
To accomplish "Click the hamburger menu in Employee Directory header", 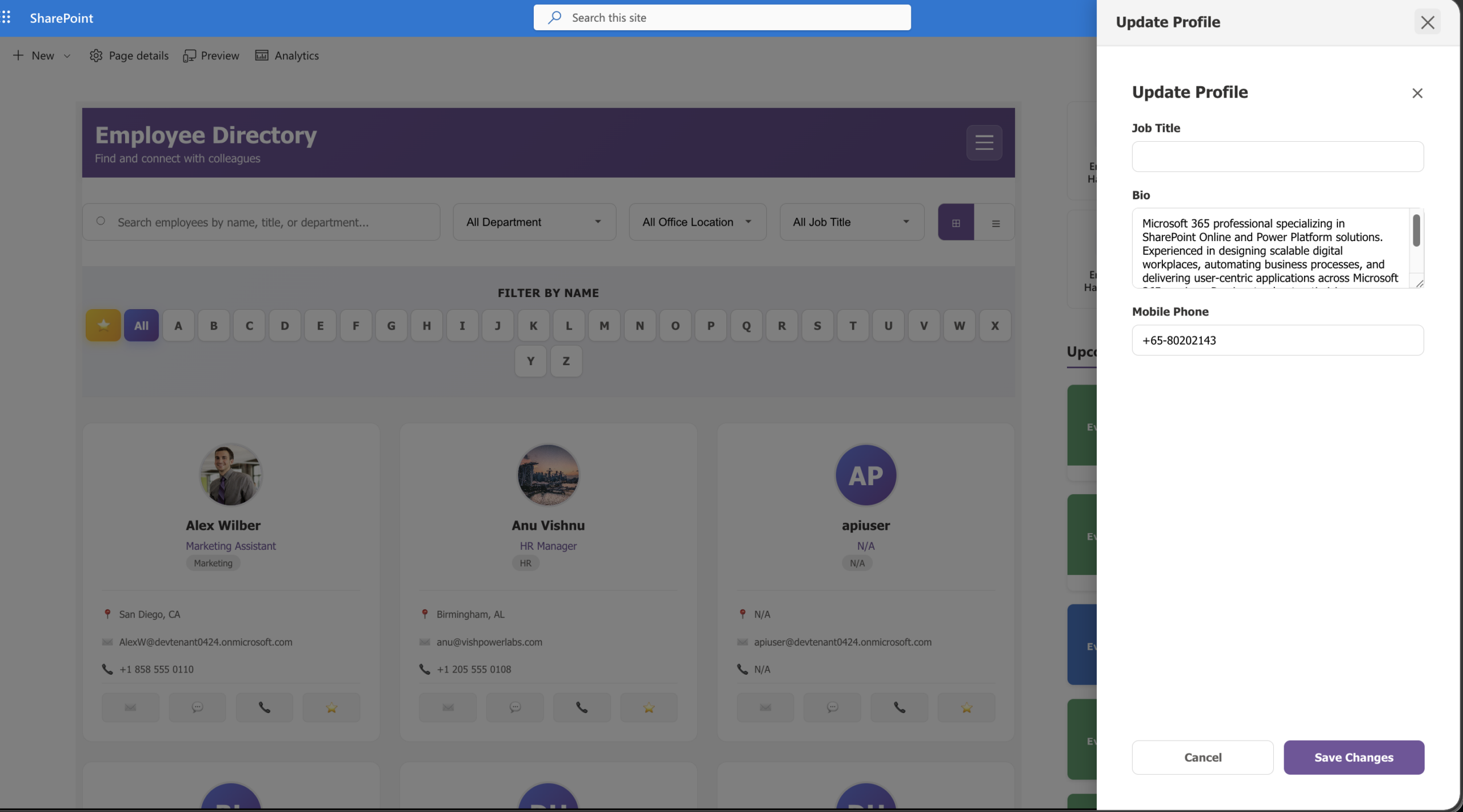I will (x=984, y=142).
